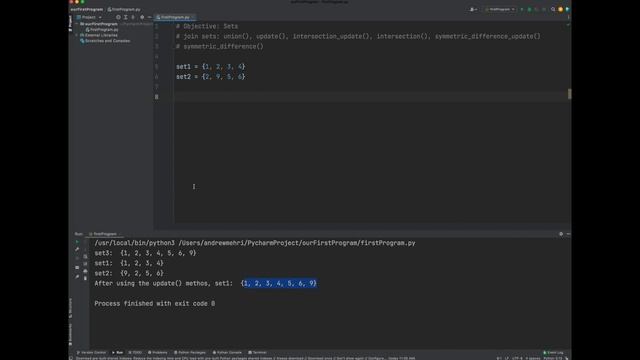
Task: Click the shared indexes notification in the status bar
Action: coord(245,358)
